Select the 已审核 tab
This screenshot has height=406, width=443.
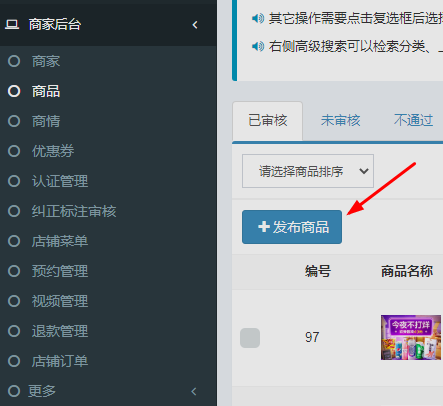click(268, 121)
